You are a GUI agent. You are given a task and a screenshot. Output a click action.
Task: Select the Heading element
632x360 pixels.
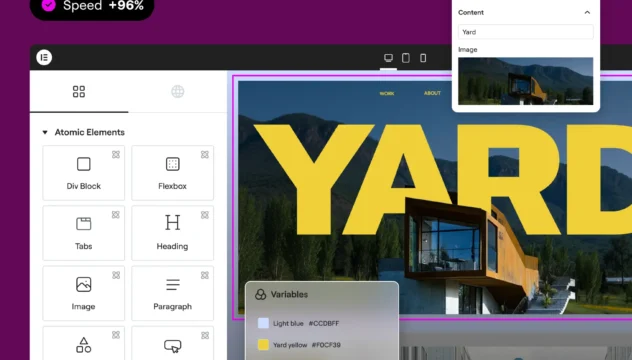tap(173, 233)
